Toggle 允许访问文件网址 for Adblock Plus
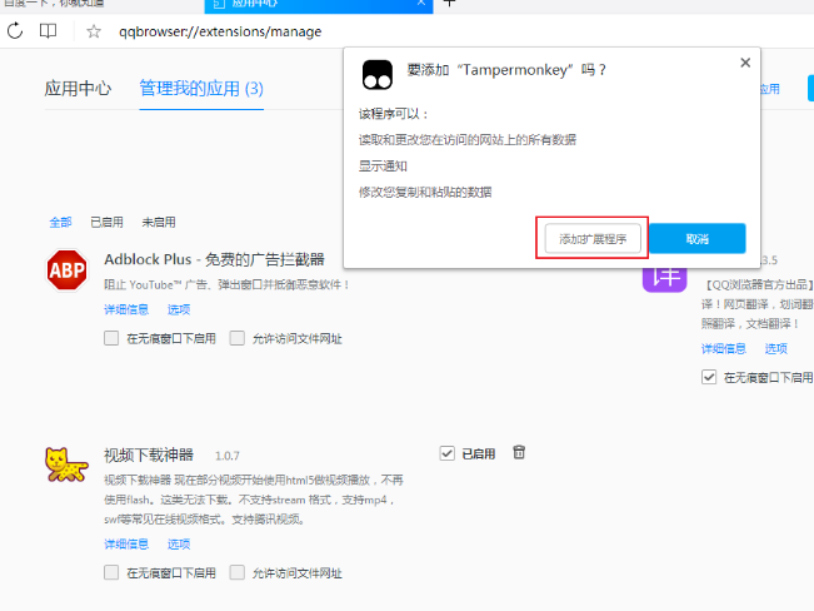Image resolution: width=814 pixels, height=611 pixels. click(237, 338)
